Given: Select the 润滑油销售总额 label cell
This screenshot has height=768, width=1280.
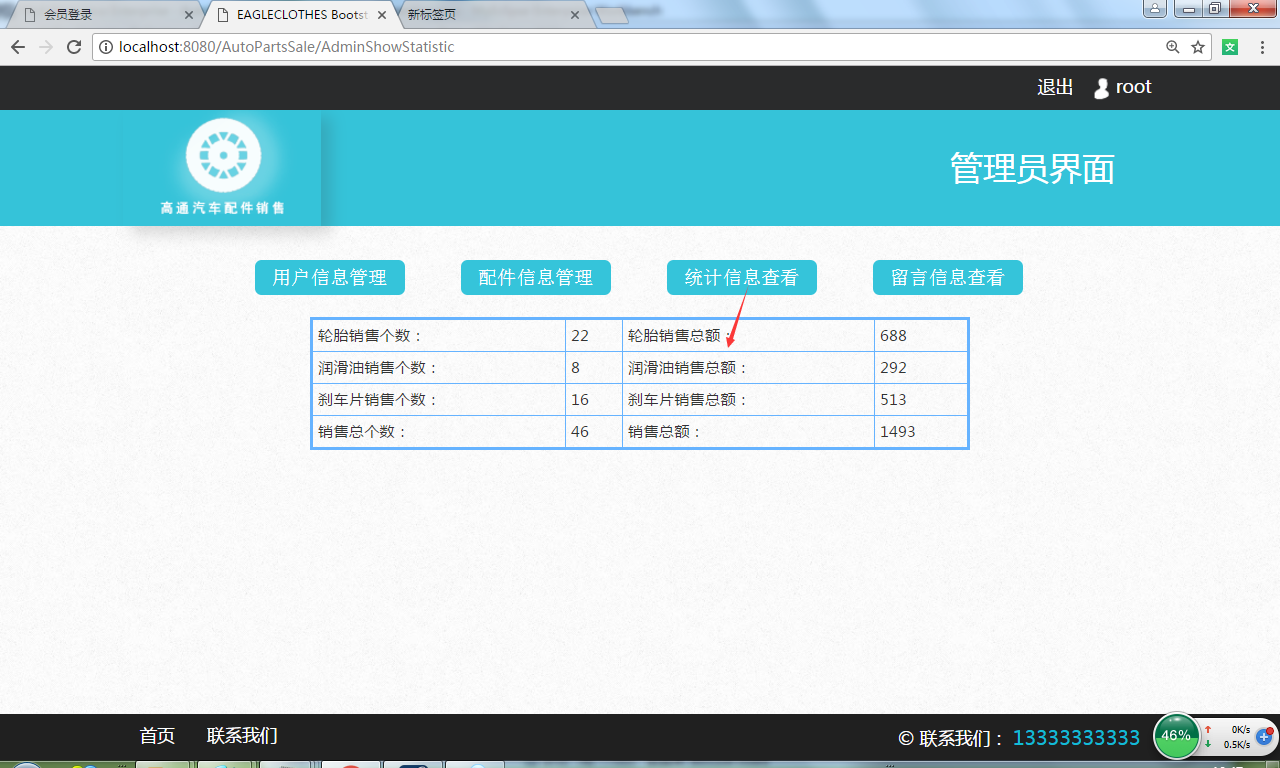Looking at the screenshot, I should point(748,368).
